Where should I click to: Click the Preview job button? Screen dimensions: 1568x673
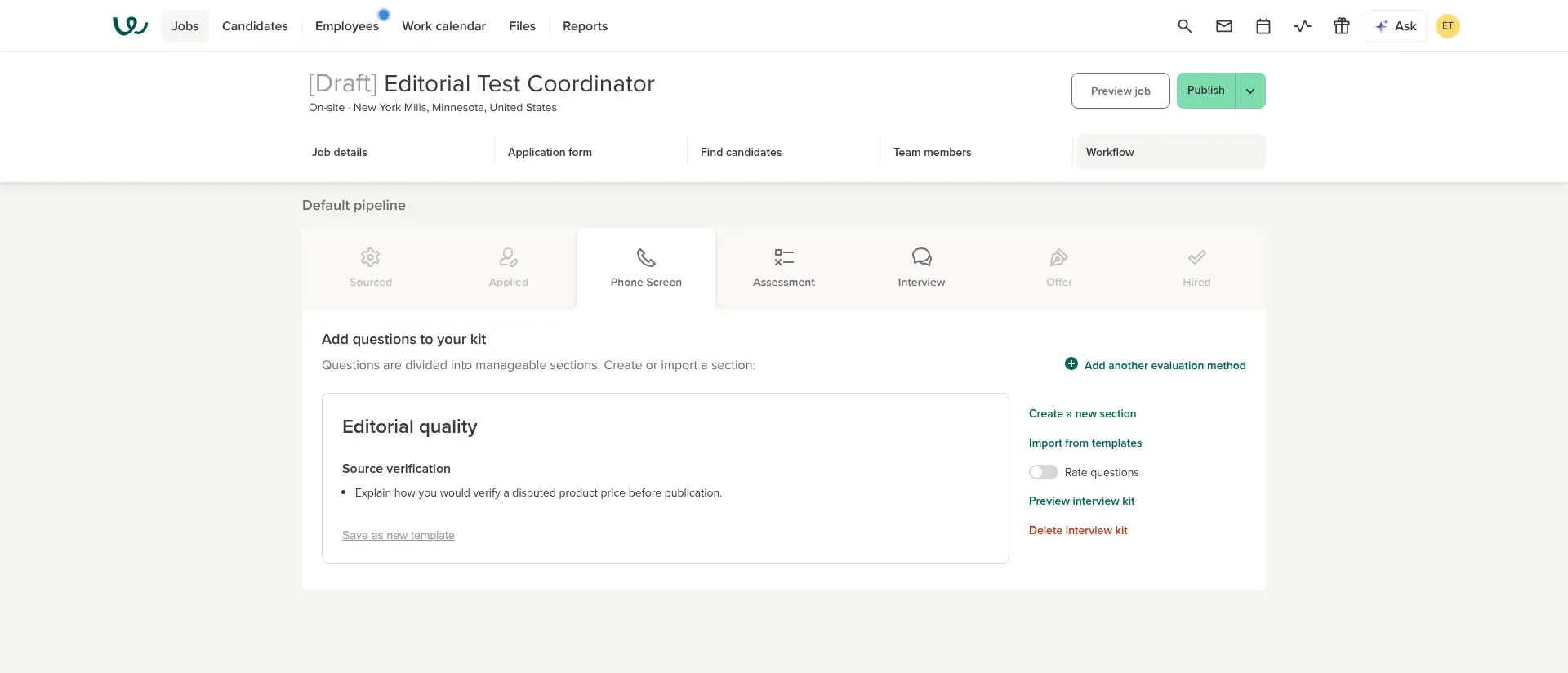(1120, 91)
